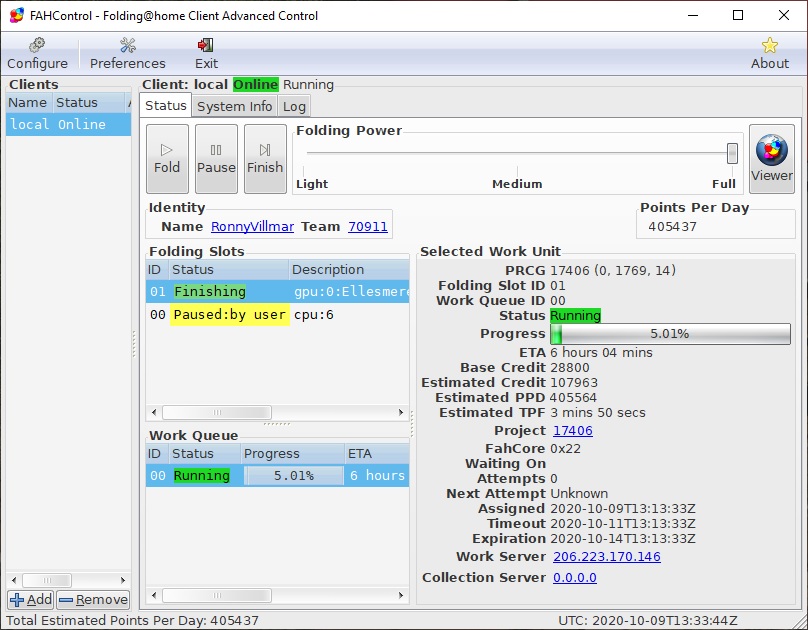Click the Estimated Credit value 107963
Screen dimensions: 808x630
[x=574, y=383]
